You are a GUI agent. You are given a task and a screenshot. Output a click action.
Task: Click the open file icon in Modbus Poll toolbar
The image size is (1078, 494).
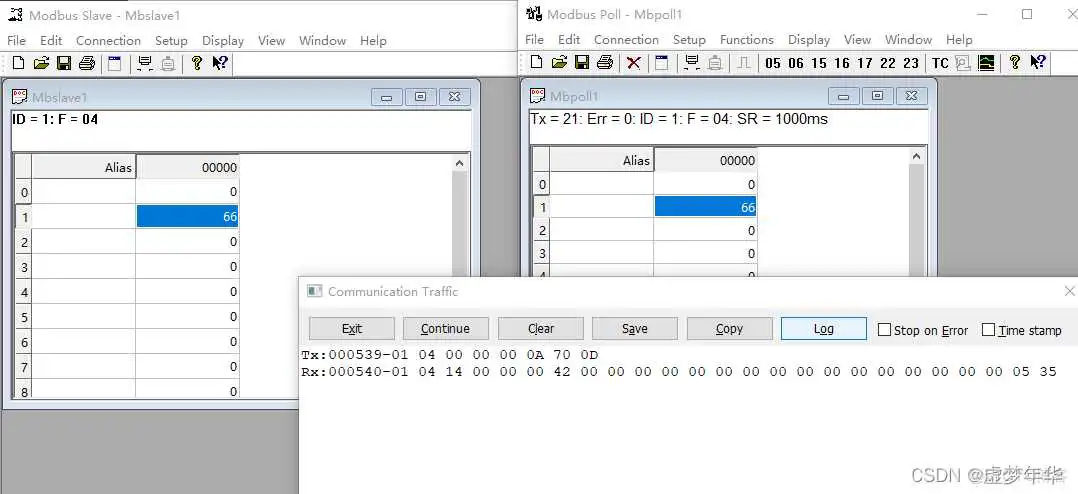tap(559, 63)
